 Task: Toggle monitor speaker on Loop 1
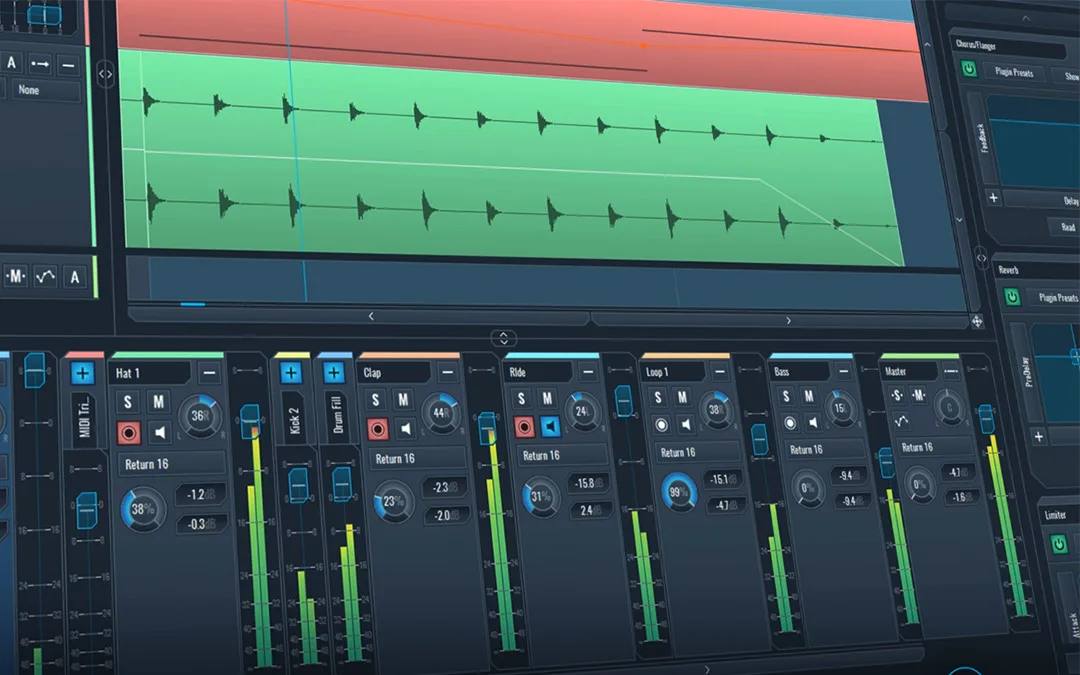(686, 424)
